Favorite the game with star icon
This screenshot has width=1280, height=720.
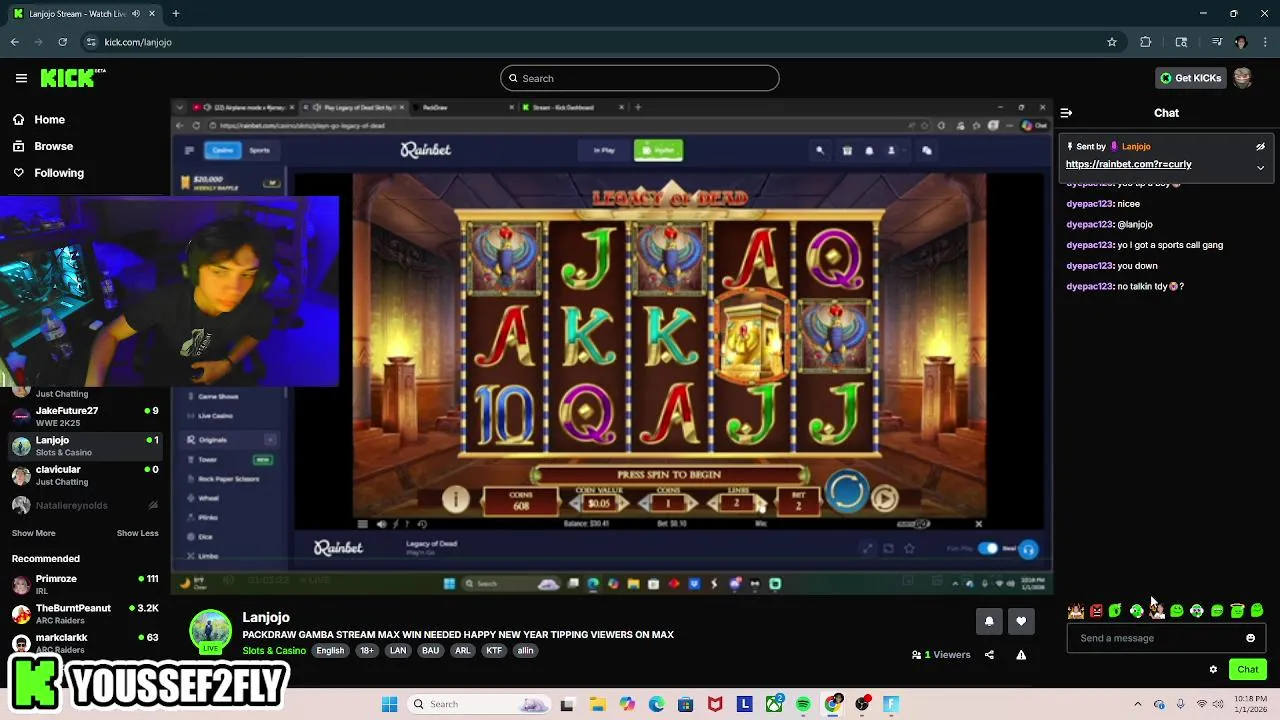point(909,548)
